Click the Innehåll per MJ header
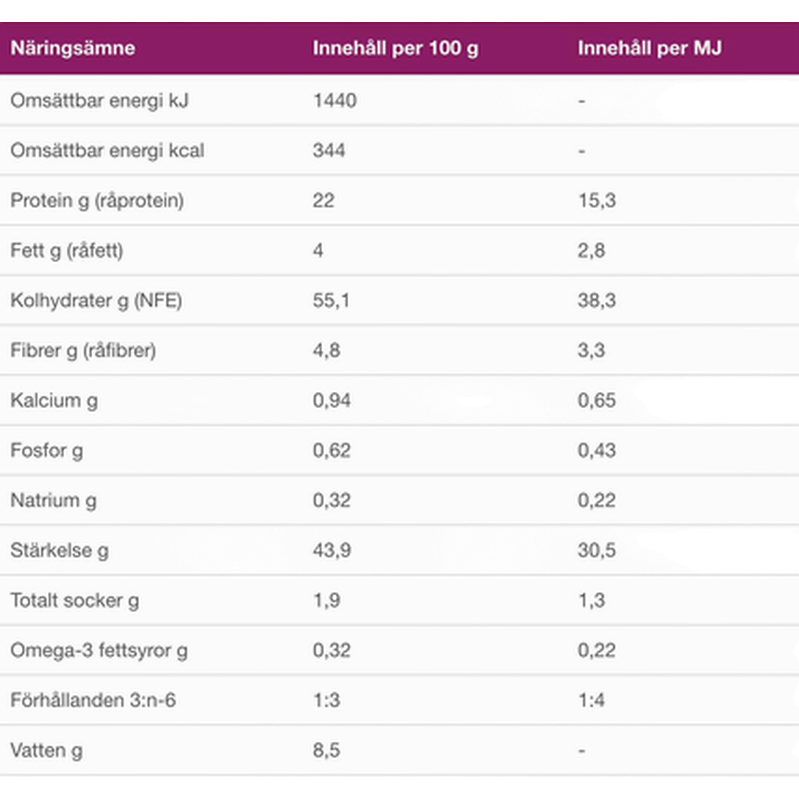 coord(649,49)
